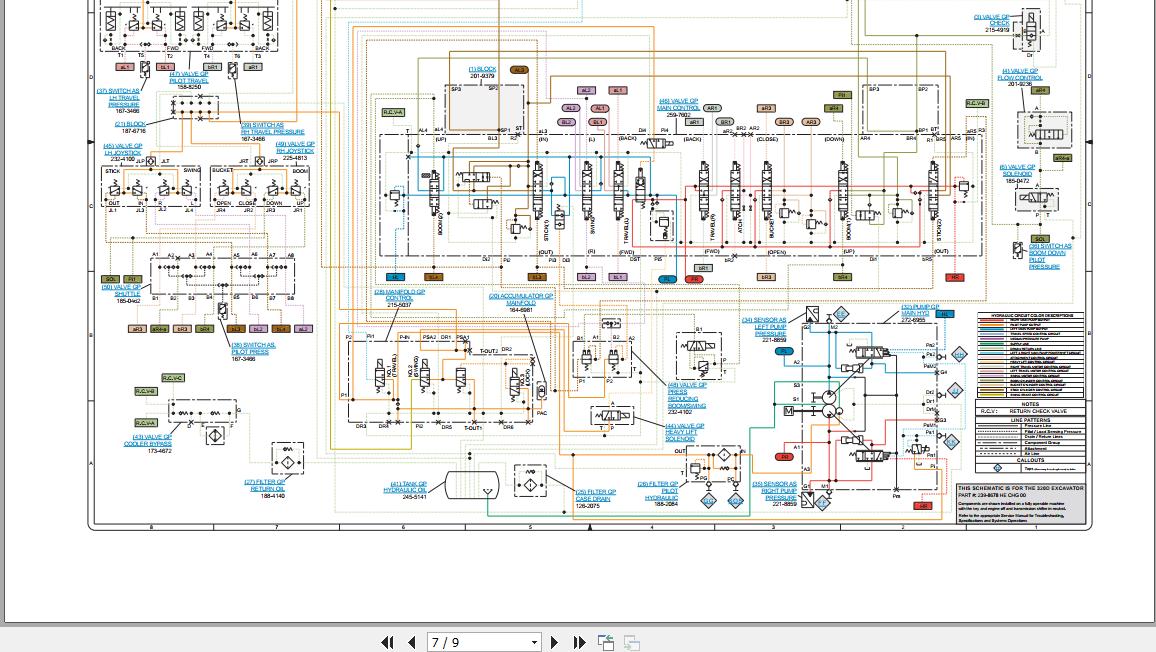Open the Accumulator GP Manifold link
This screenshot has width=1156, height=652.
point(520,299)
